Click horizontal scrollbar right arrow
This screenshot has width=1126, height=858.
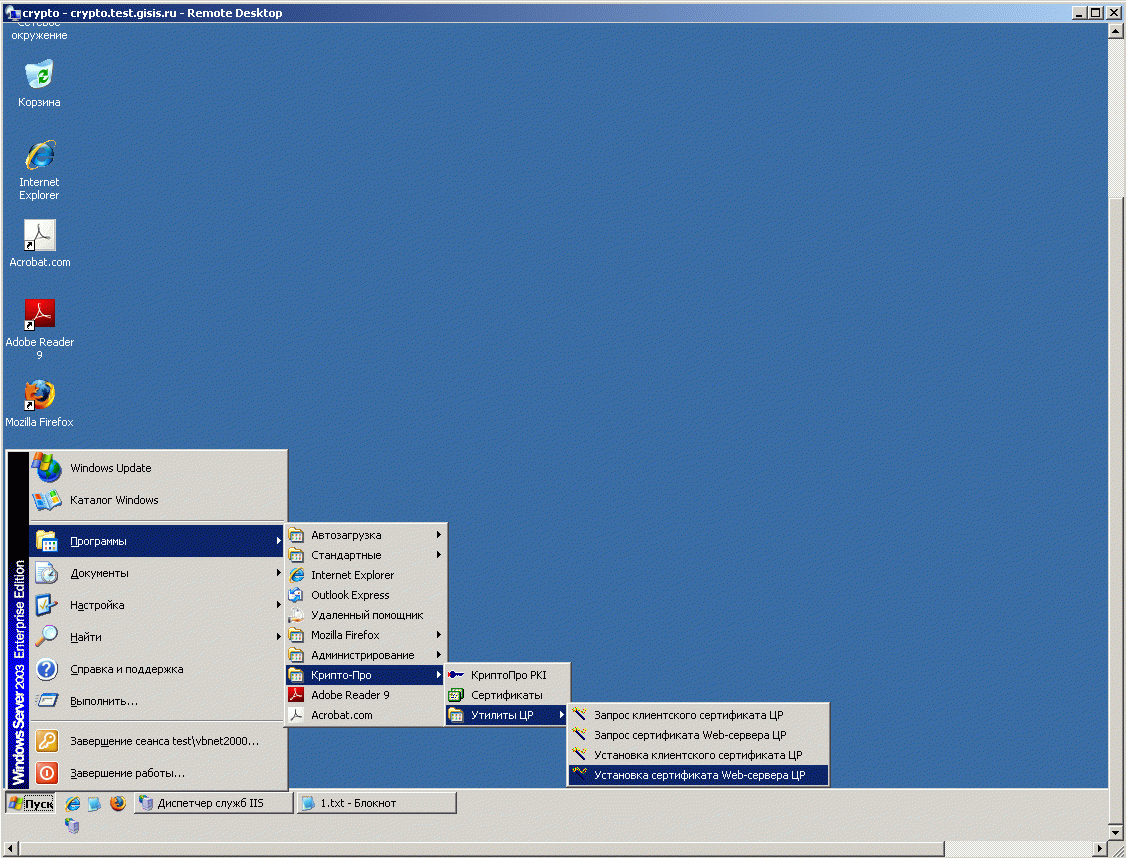click(x=1099, y=849)
